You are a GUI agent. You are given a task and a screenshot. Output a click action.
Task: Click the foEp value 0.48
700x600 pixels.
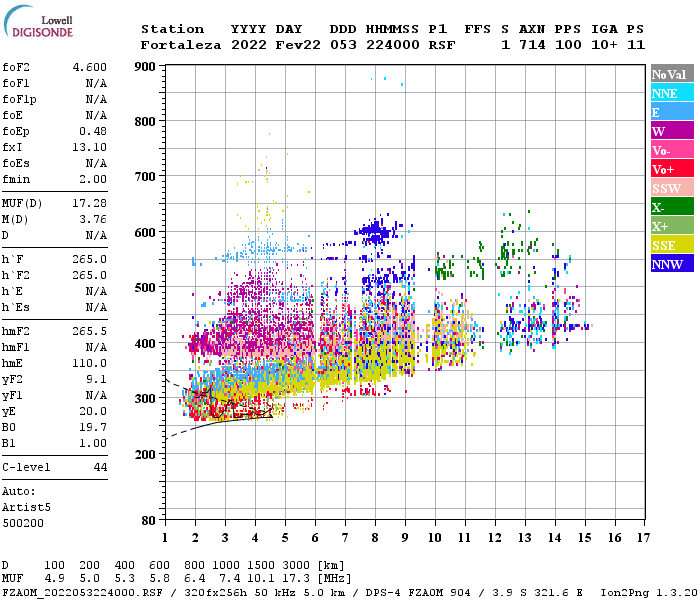pos(93,132)
